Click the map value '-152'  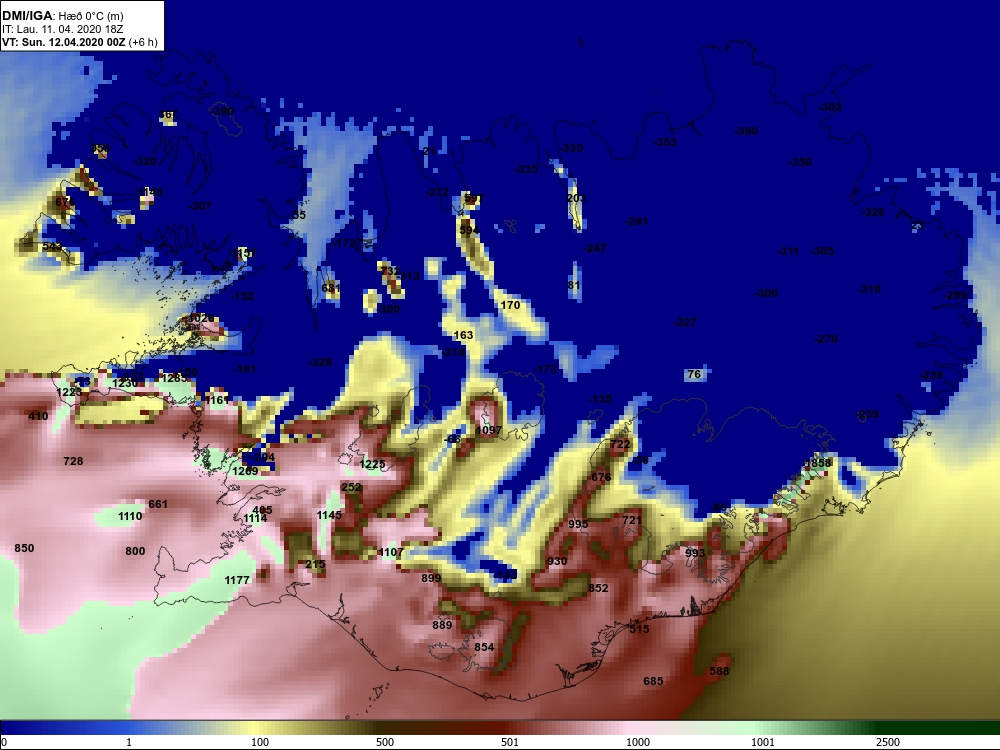coord(242,296)
